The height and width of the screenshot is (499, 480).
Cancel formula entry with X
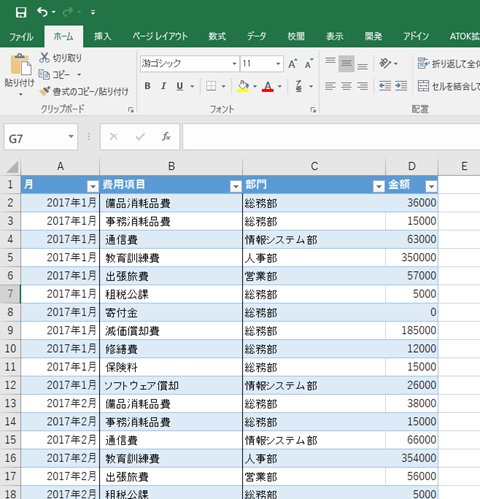point(114,137)
